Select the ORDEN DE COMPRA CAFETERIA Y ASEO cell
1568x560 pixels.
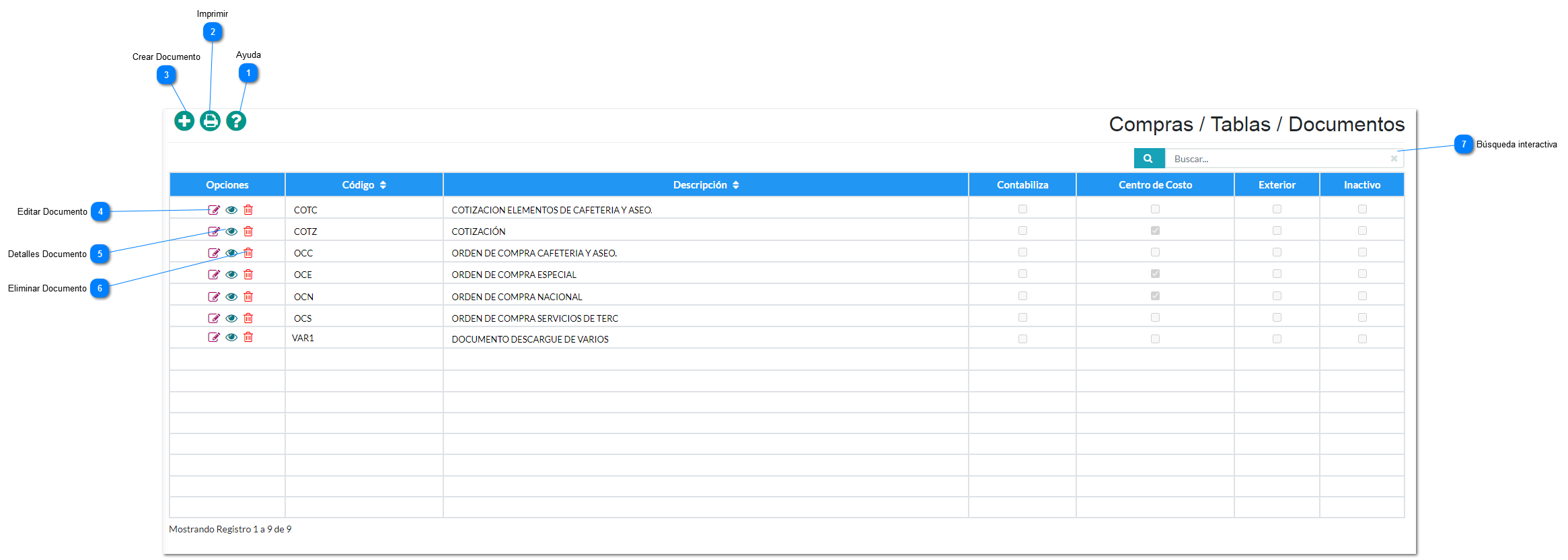706,253
